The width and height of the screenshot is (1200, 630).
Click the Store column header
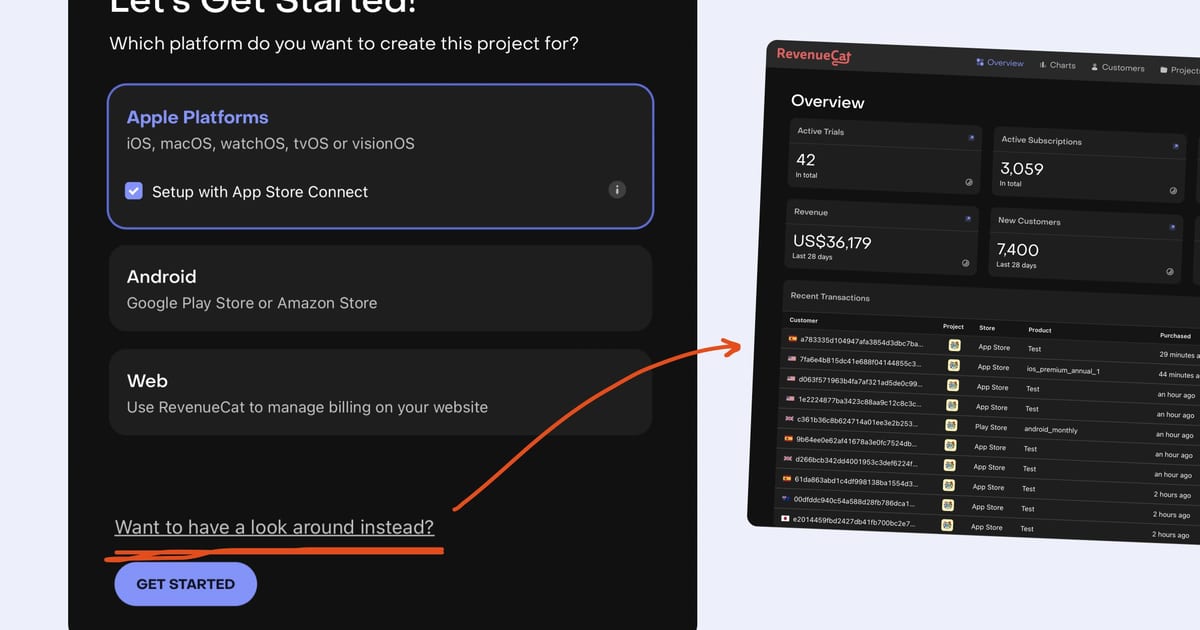point(987,328)
